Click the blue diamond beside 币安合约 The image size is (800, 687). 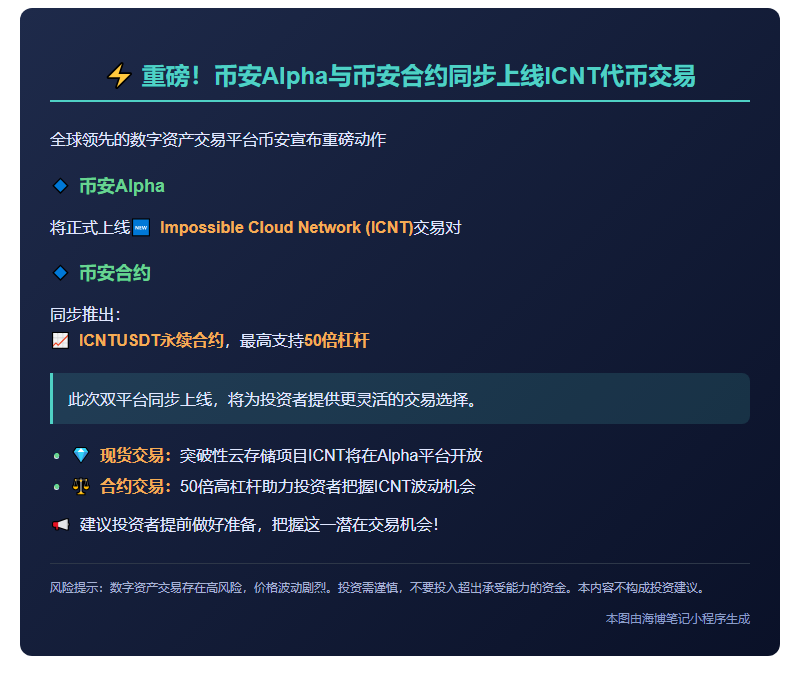pyautogui.click(x=60, y=273)
